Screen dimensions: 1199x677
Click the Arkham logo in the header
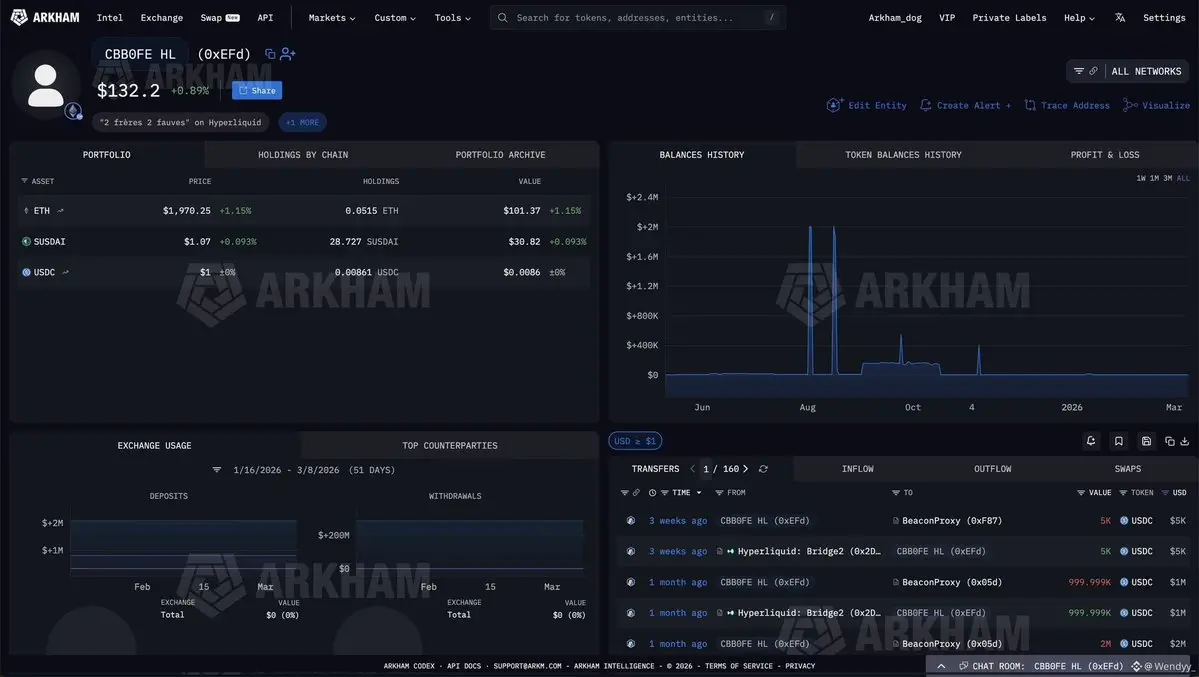[x=45, y=18]
